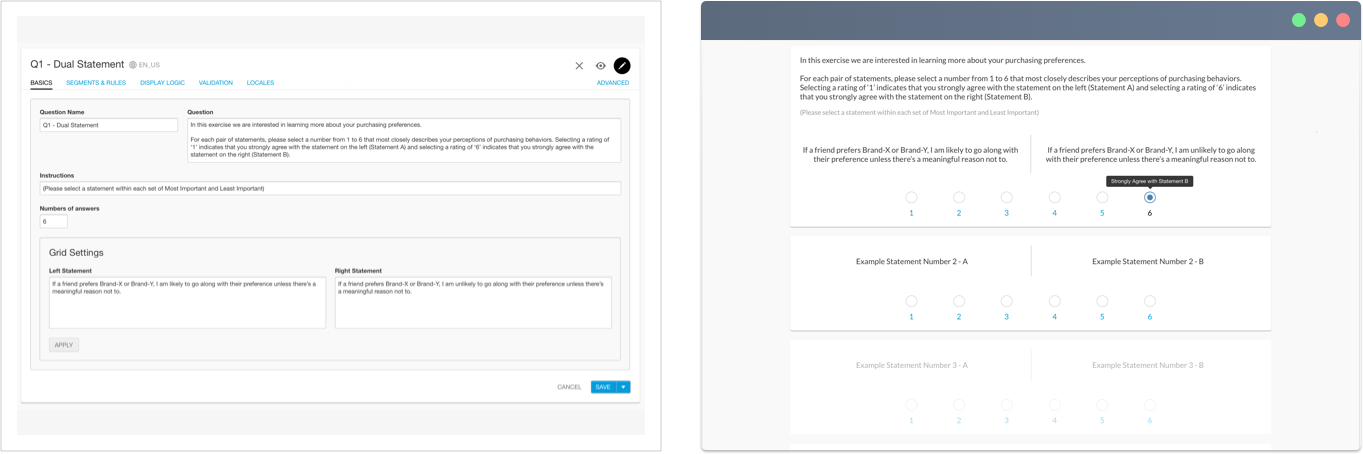Switch to the BASICS tab

pyautogui.click(x=41, y=83)
